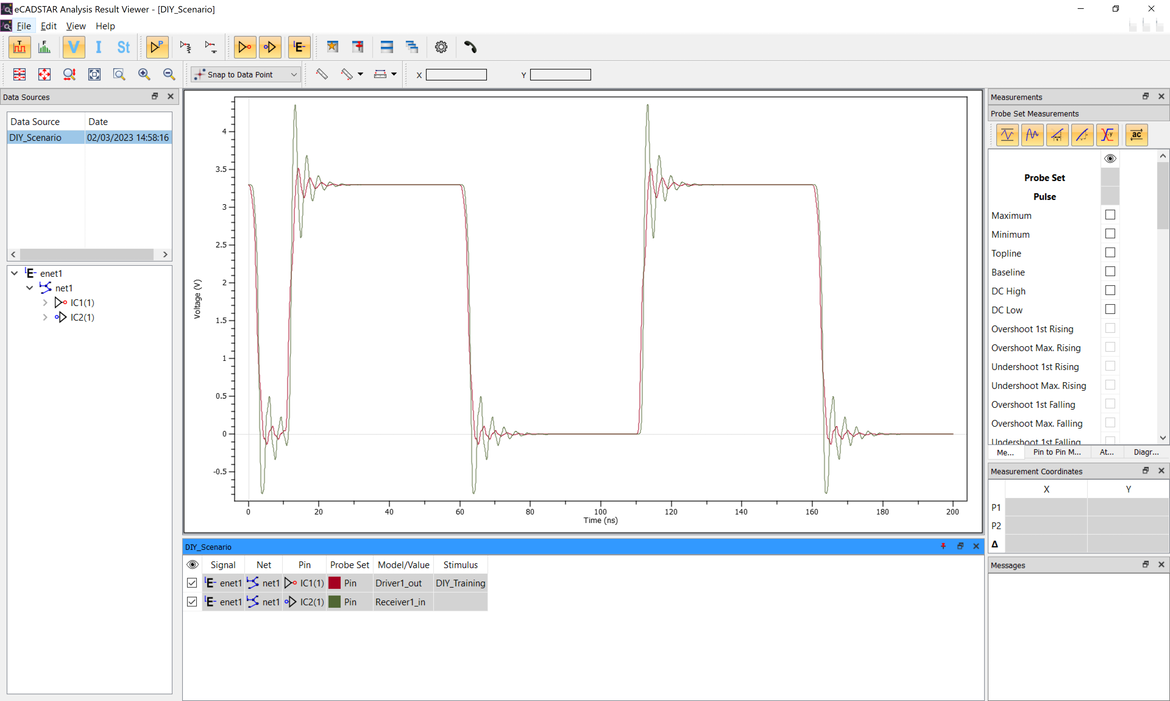The width and height of the screenshot is (1170, 701).
Task: Collapse the enet1 tree node
Action: coord(14,273)
